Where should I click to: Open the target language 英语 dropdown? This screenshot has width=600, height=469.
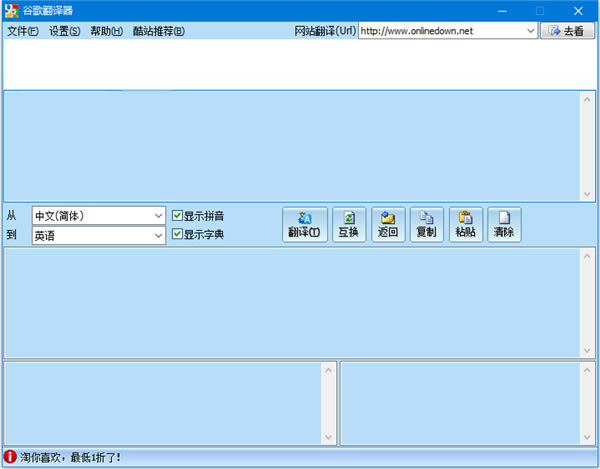99,235
